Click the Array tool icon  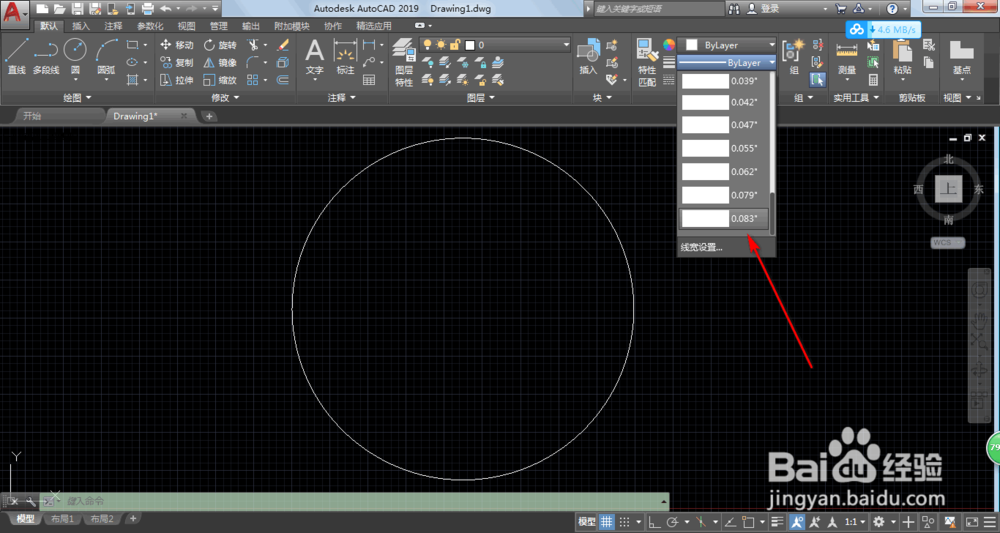[x=253, y=80]
